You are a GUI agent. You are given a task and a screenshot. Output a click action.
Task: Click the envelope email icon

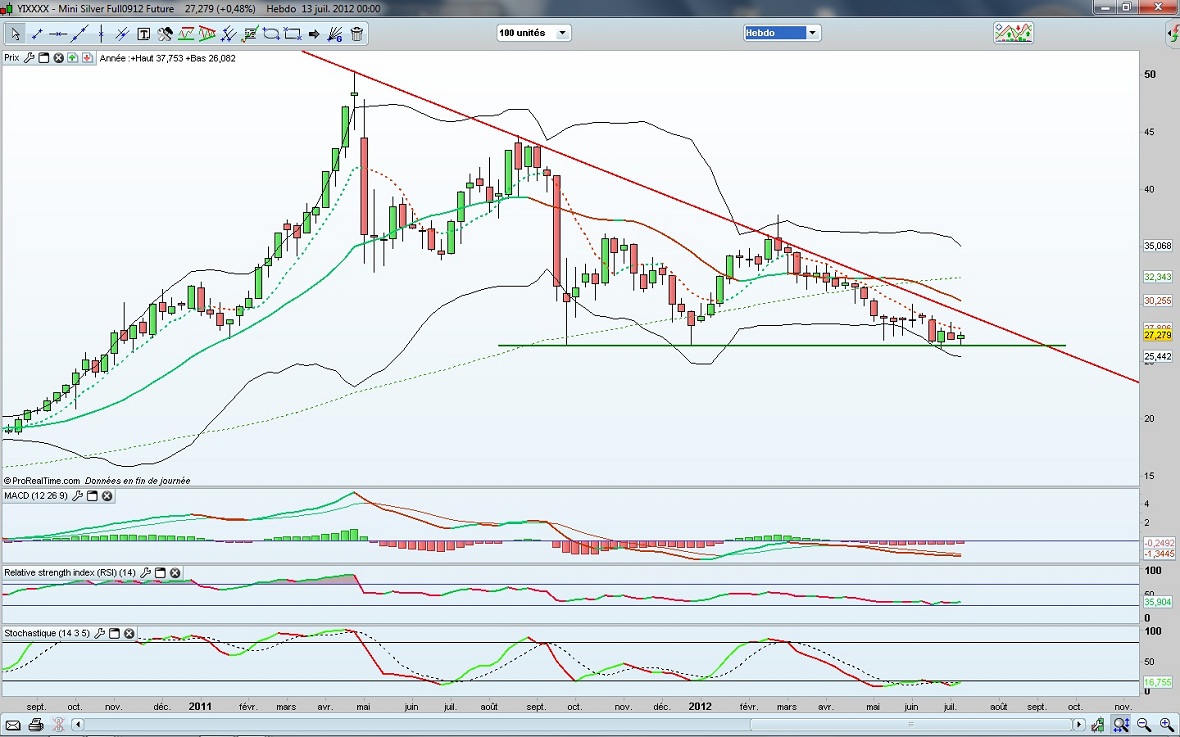click(x=14, y=724)
